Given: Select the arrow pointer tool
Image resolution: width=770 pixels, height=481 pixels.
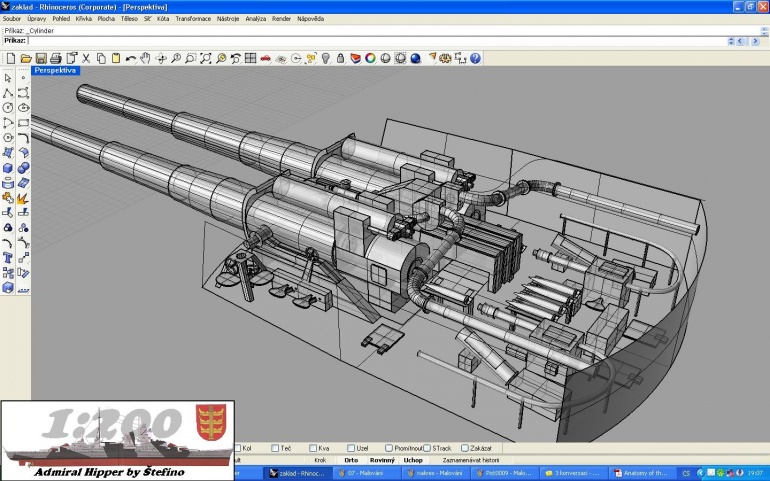Looking at the screenshot, I should pos(8,78).
